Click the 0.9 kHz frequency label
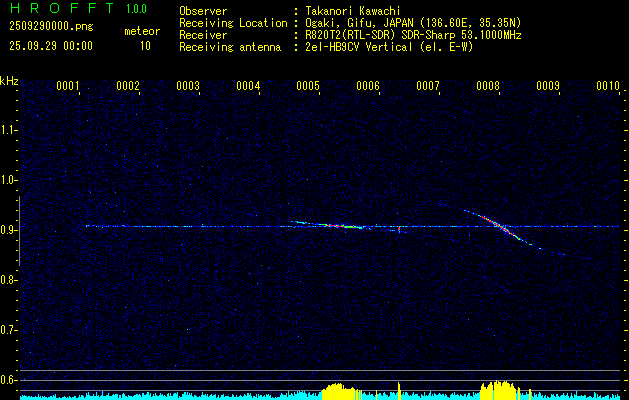Viewport: 629px width, 400px height. pos(8,230)
